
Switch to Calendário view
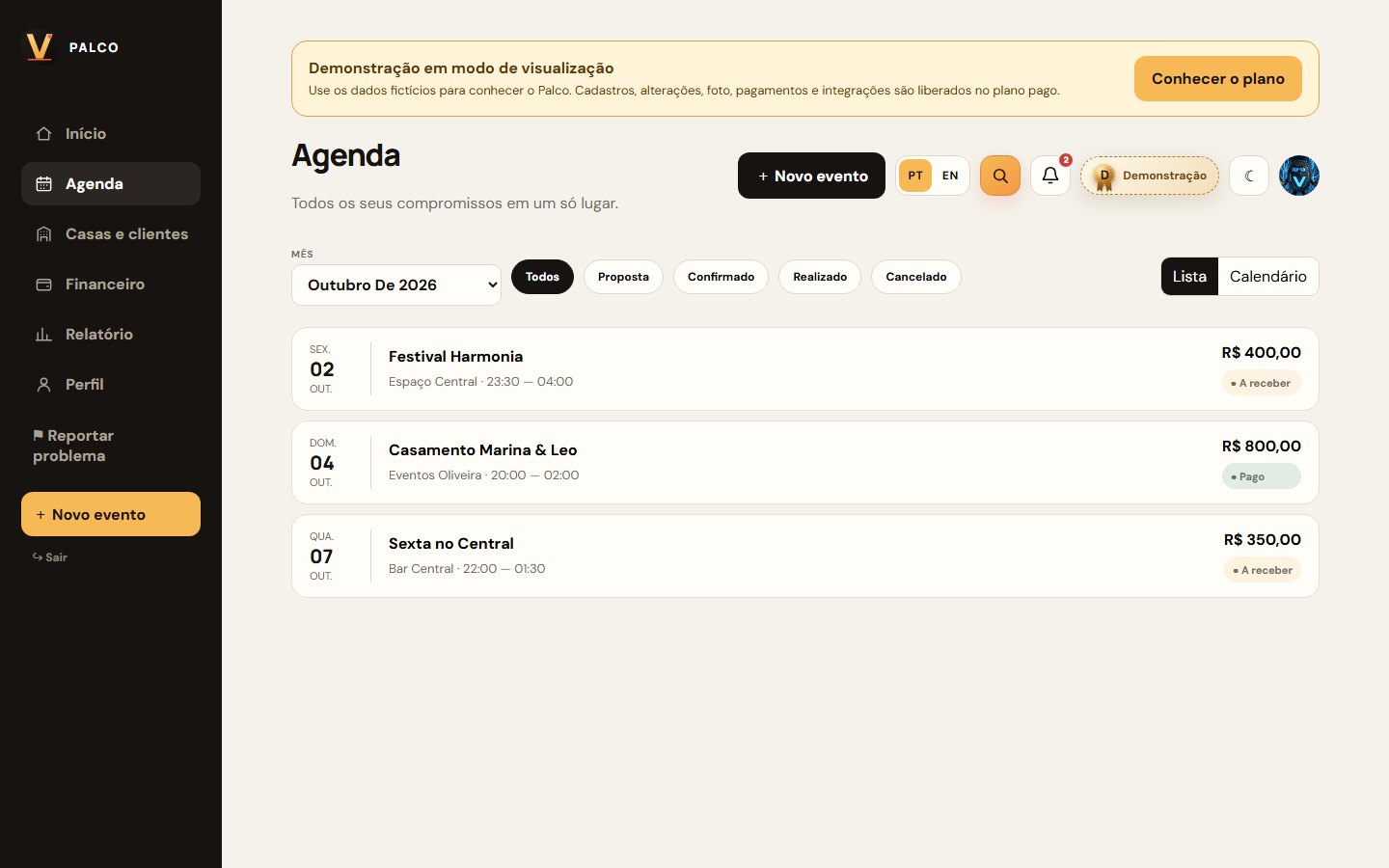pos(1268,276)
